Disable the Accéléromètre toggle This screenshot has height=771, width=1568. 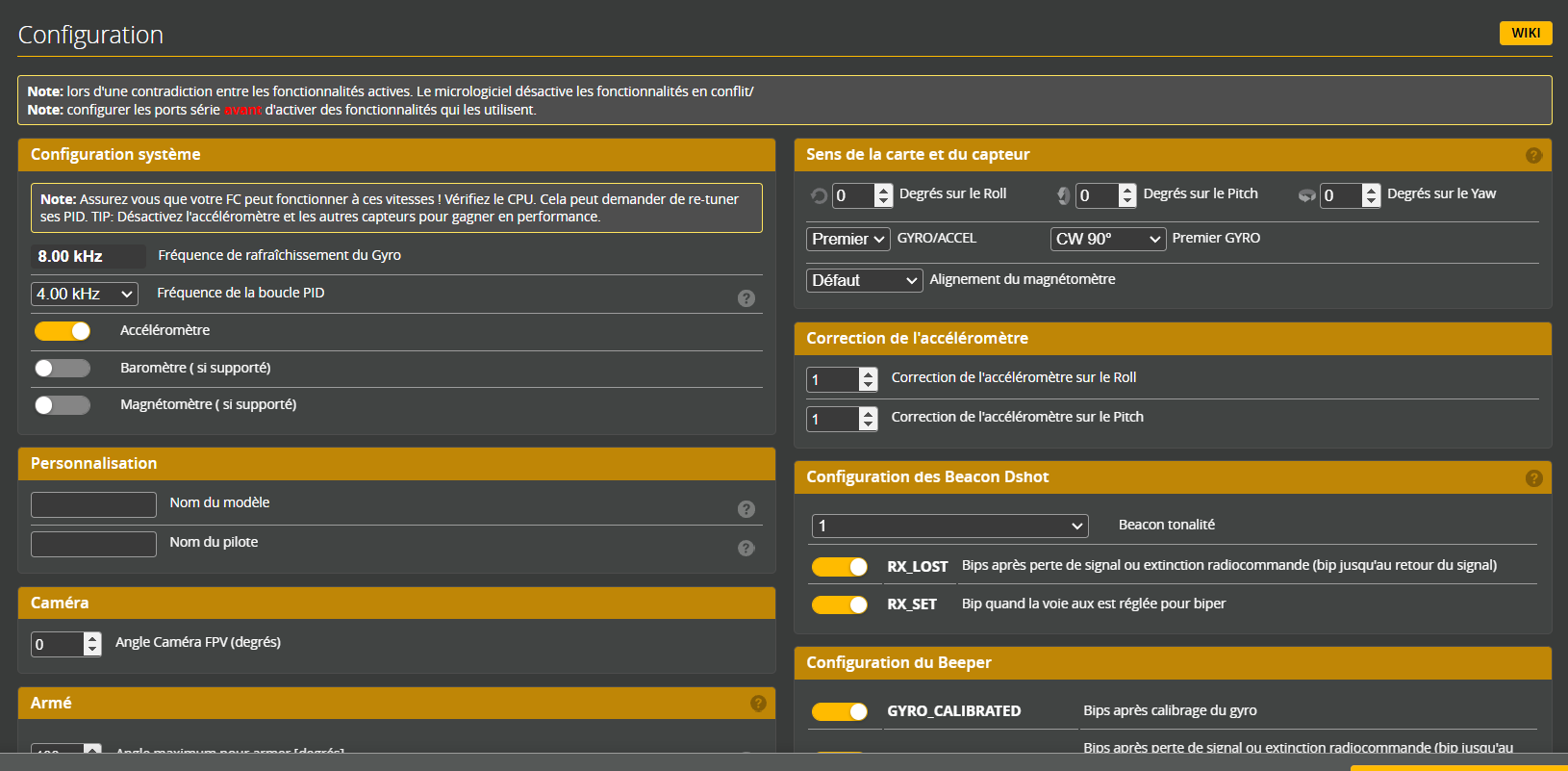tap(63, 331)
